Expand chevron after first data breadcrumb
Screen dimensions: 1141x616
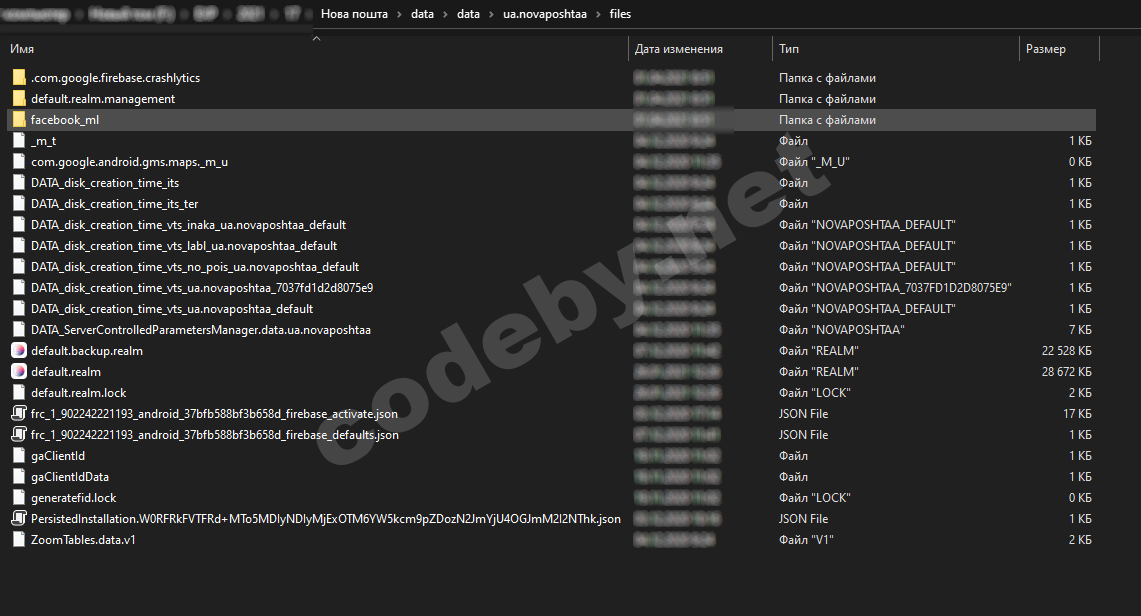coord(445,15)
